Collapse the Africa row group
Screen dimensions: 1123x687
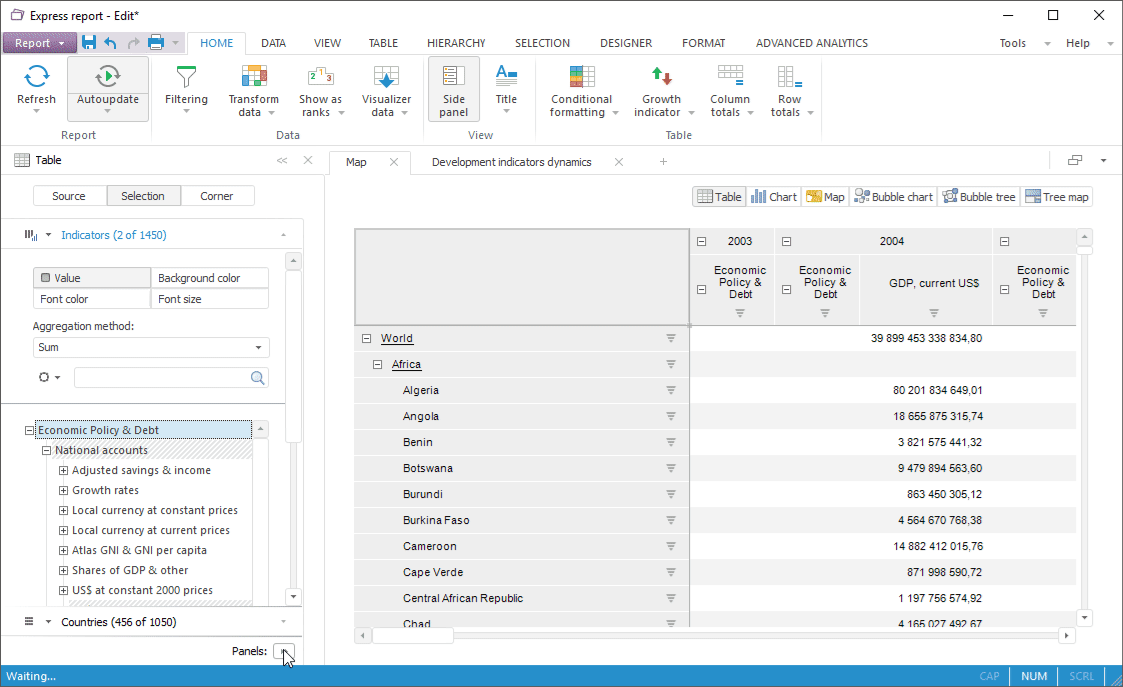coord(378,365)
